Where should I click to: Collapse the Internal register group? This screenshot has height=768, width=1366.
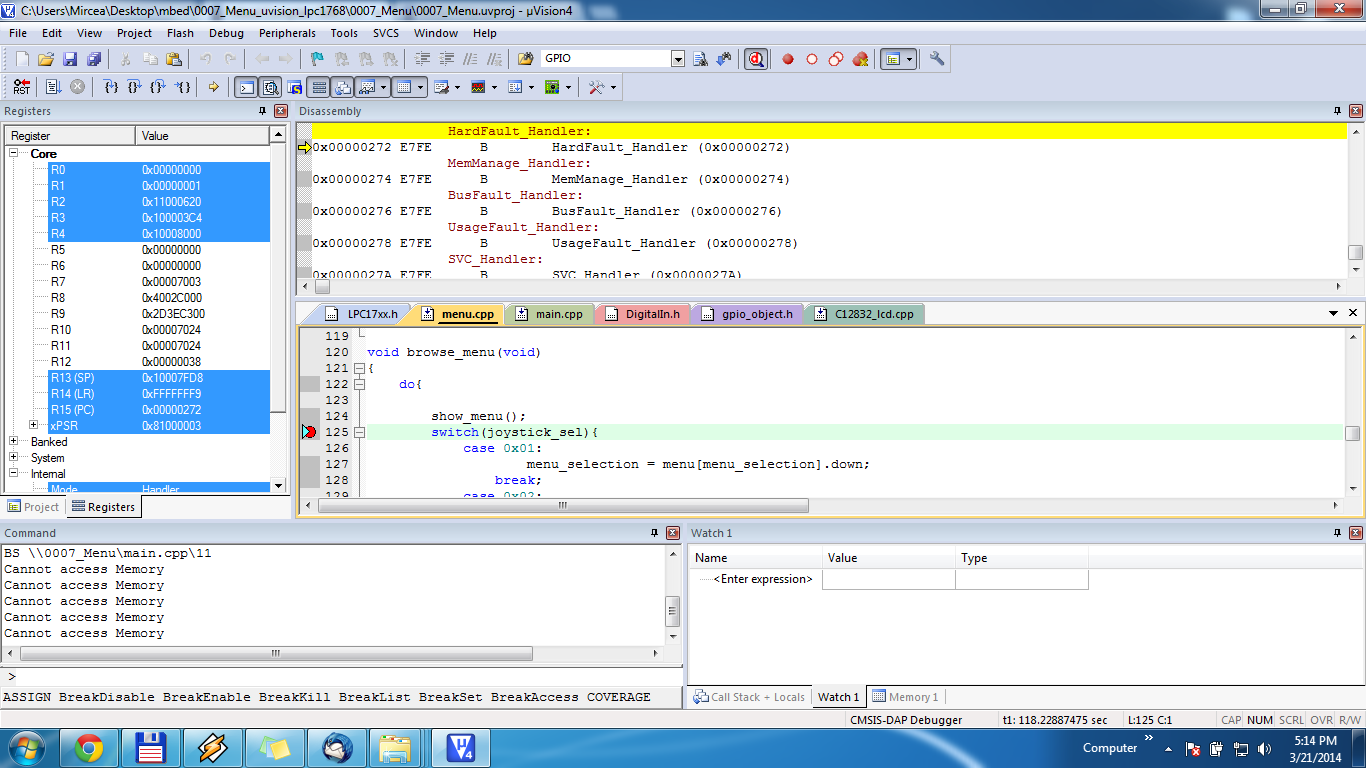[14, 474]
